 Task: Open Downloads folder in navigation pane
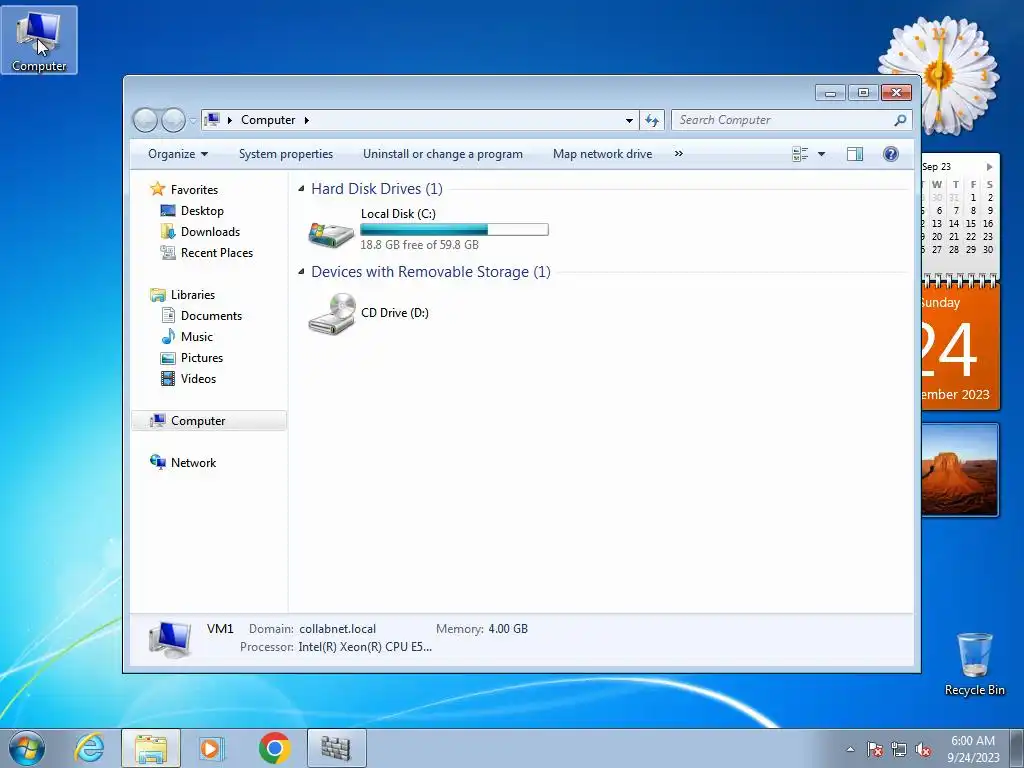tap(210, 232)
